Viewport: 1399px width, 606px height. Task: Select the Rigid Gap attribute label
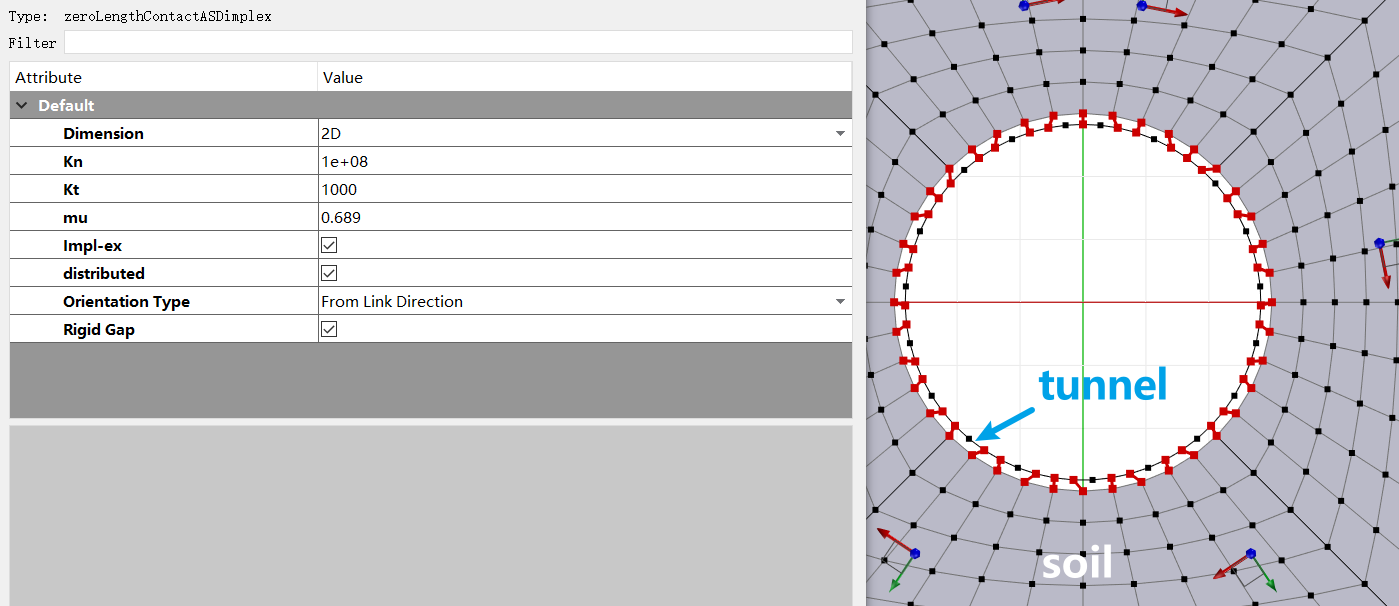(x=99, y=329)
